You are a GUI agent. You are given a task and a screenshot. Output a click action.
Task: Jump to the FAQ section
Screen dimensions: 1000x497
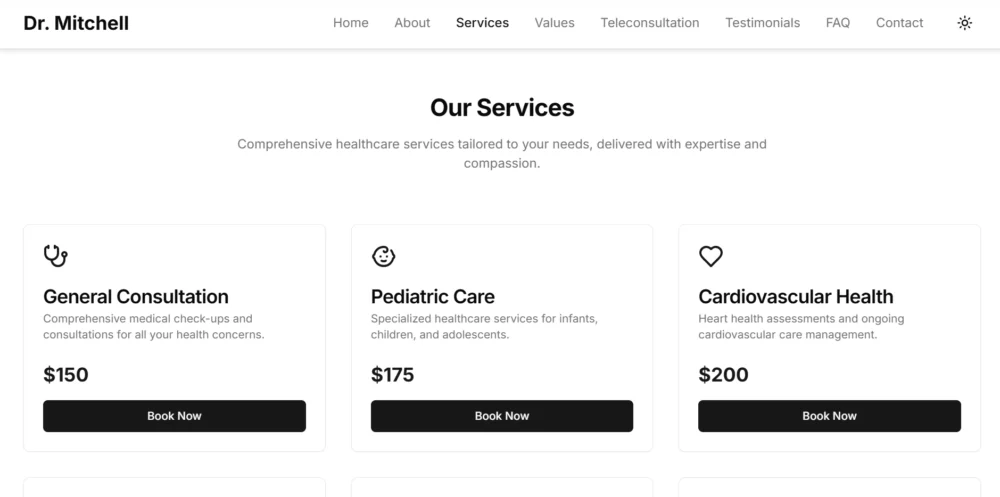point(837,23)
